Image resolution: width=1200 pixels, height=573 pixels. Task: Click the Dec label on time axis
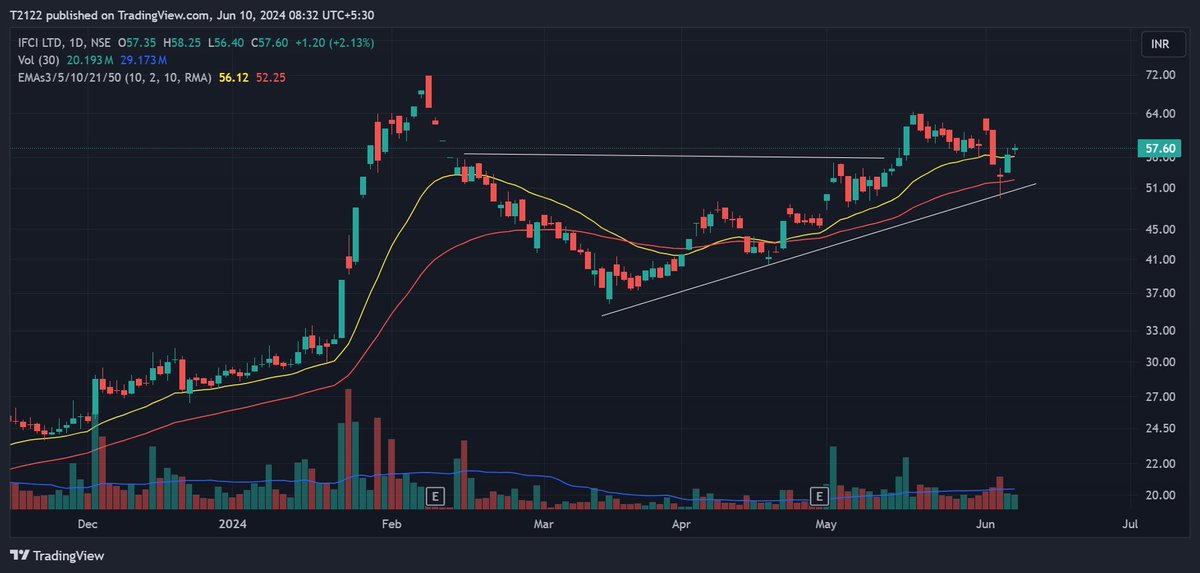[x=87, y=524]
